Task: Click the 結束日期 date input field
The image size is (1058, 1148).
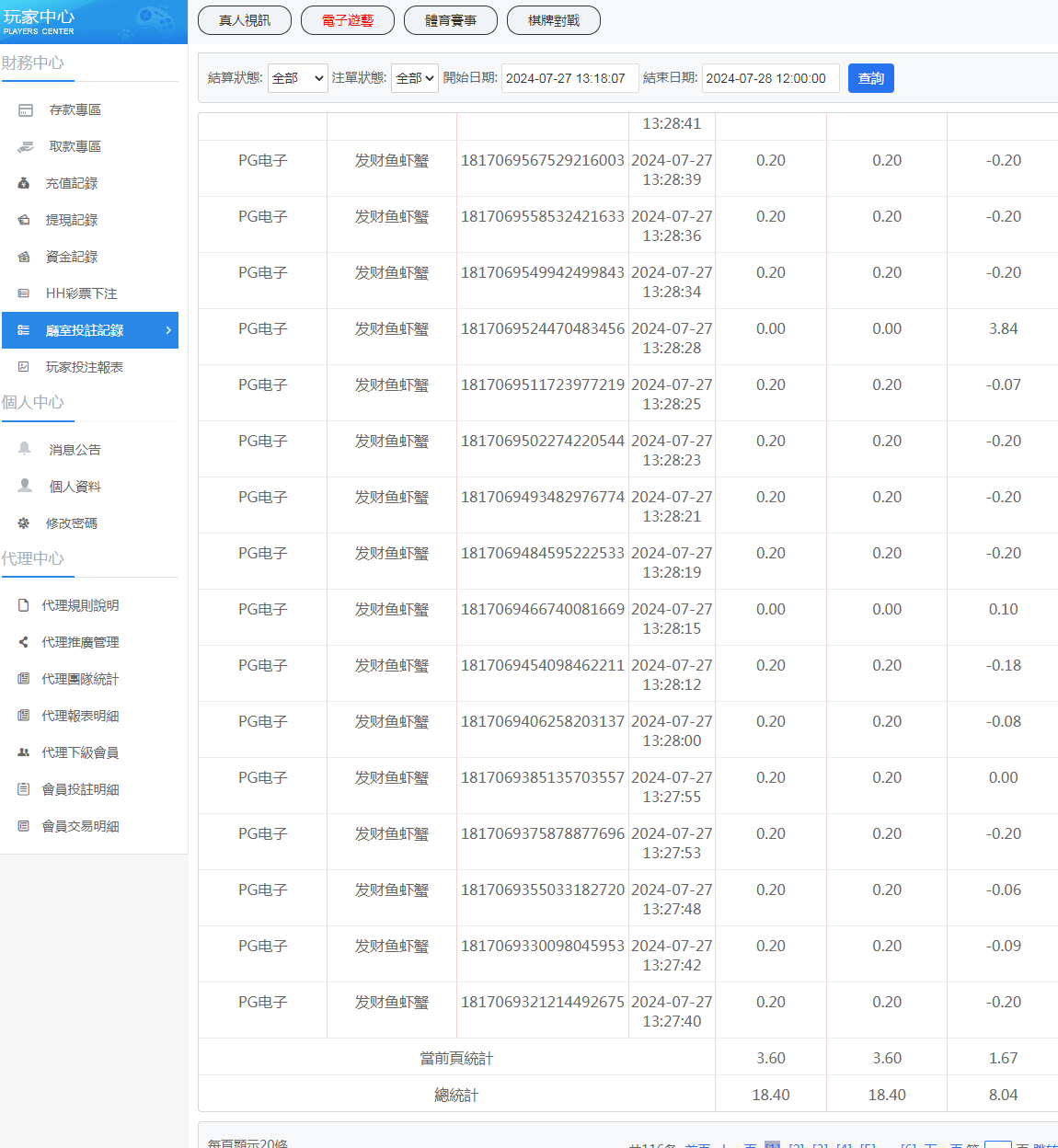Action: pyautogui.click(x=770, y=78)
